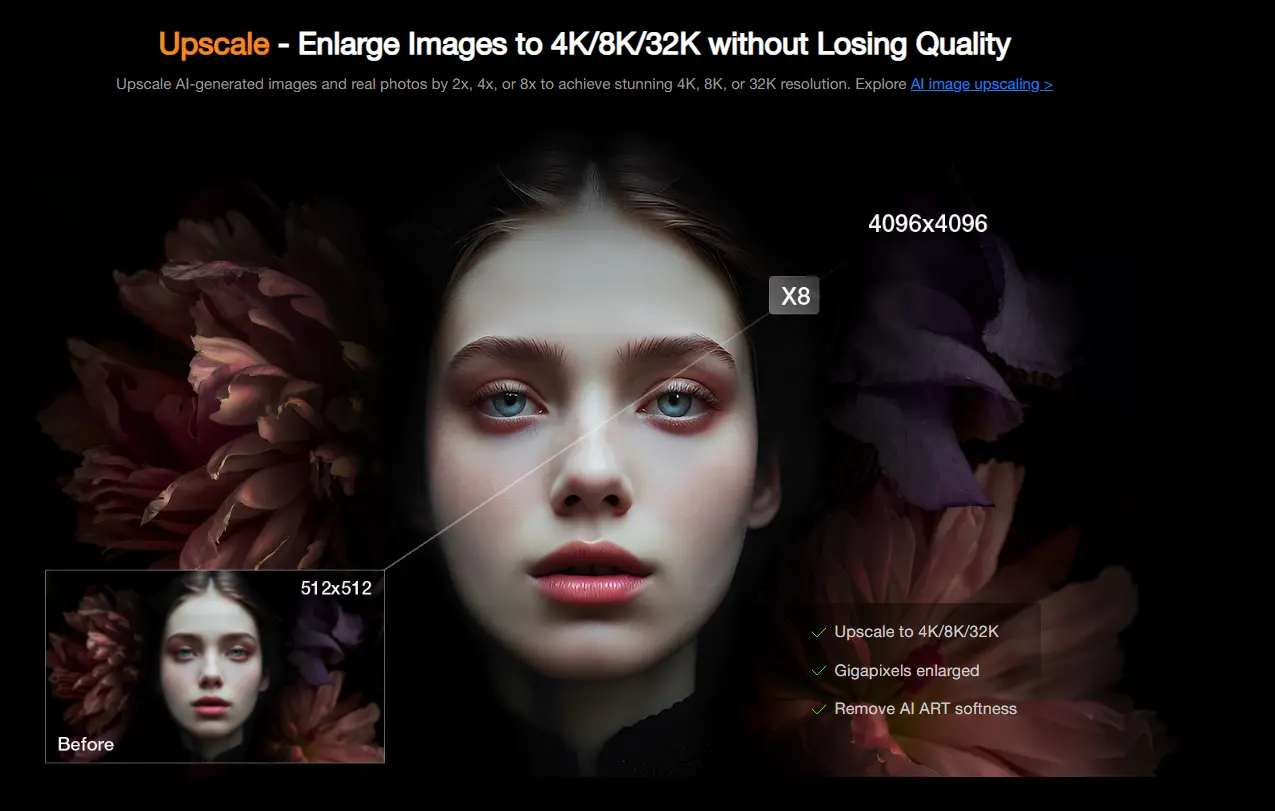
Task: Click the "Gigapixels enlarged" feature text
Action: click(x=907, y=671)
